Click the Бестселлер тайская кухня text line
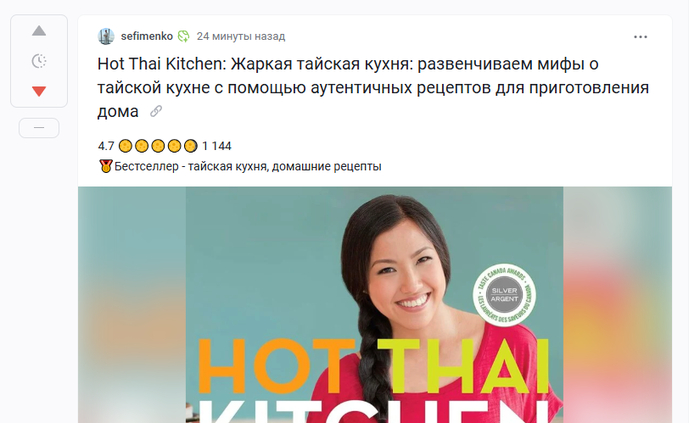Image resolution: width=700 pixels, height=423 pixels. pyautogui.click(x=248, y=166)
